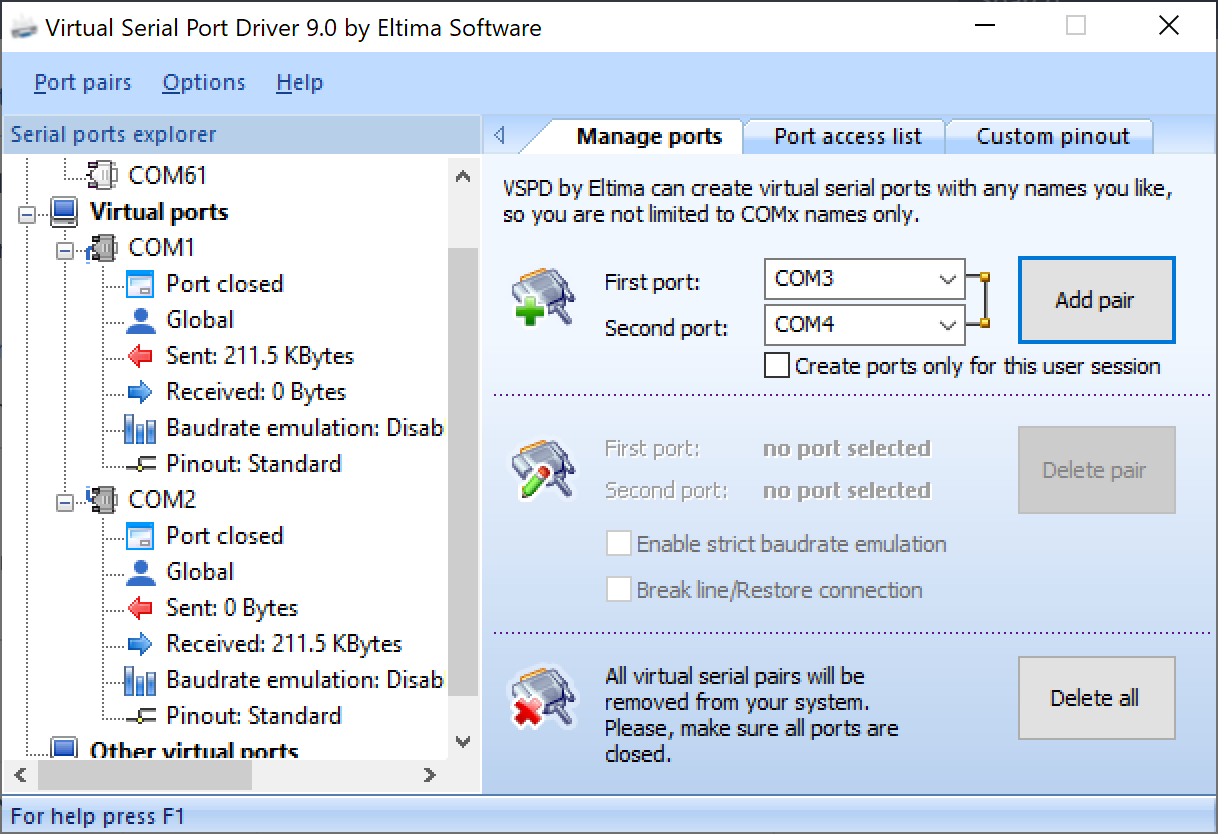1218x834 pixels.
Task: Click scroll up arrow in ports tree
Action: pyautogui.click(x=462, y=177)
